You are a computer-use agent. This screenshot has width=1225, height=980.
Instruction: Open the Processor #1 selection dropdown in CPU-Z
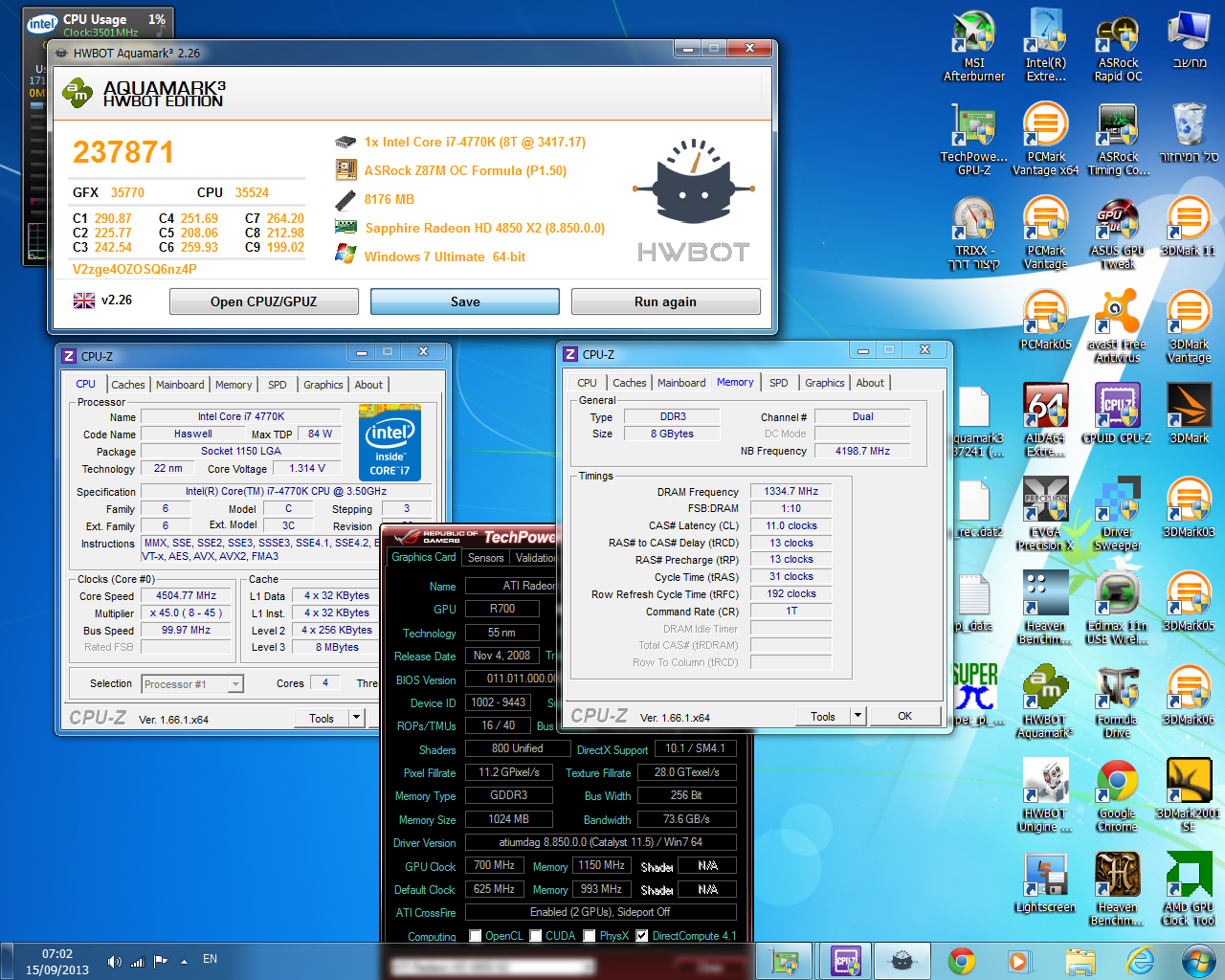click(192, 684)
